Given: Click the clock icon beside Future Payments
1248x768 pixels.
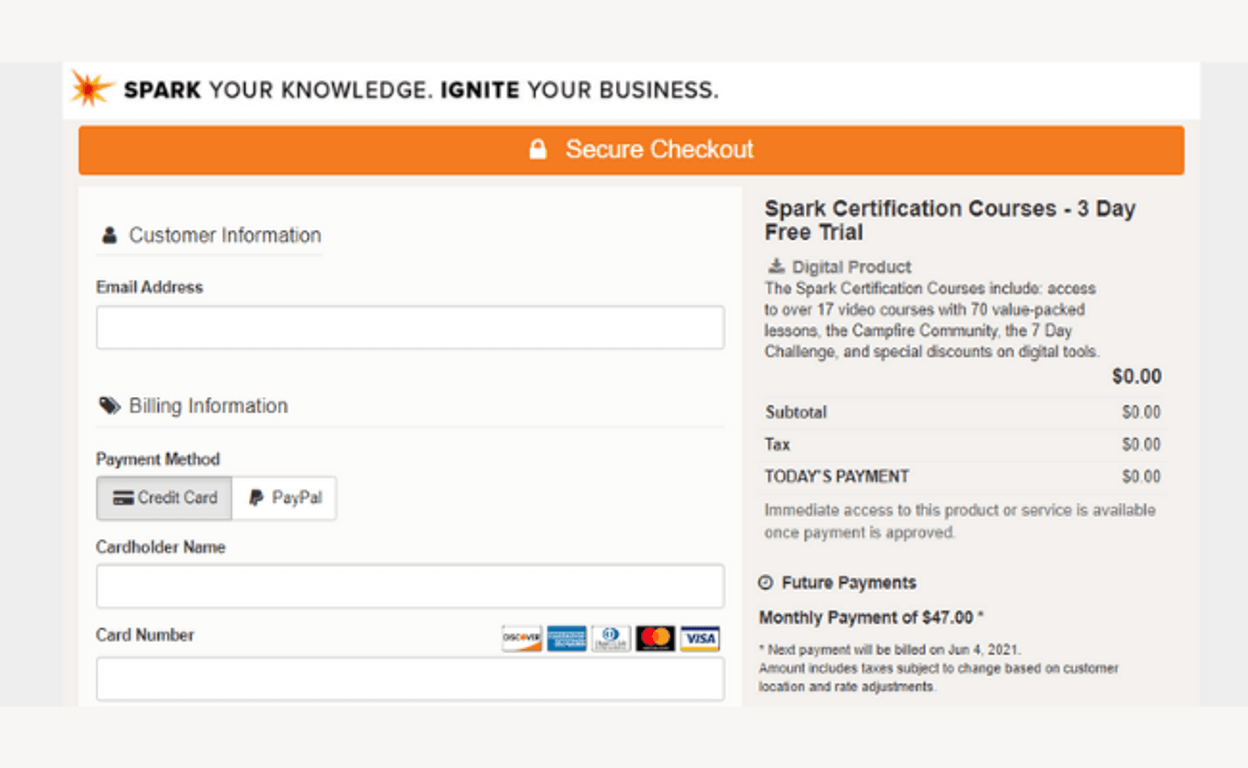Looking at the screenshot, I should pyautogui.click(x=766, y=583).
